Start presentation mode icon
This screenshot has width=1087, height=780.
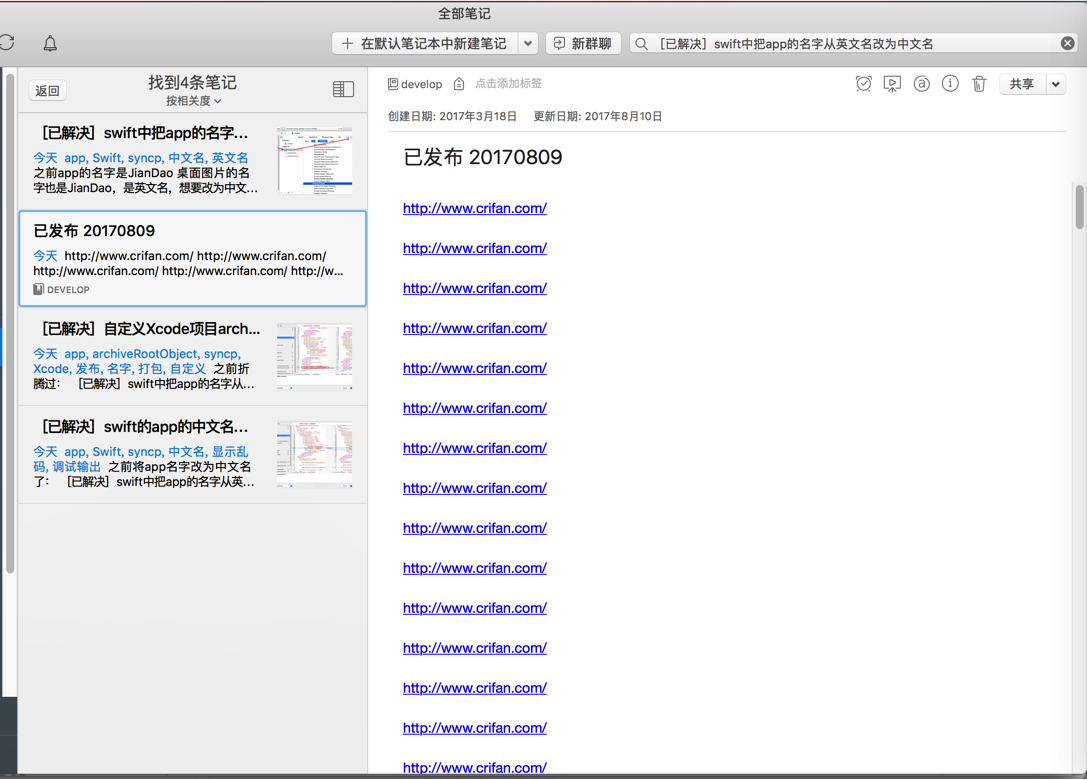[x=892, y=84]
